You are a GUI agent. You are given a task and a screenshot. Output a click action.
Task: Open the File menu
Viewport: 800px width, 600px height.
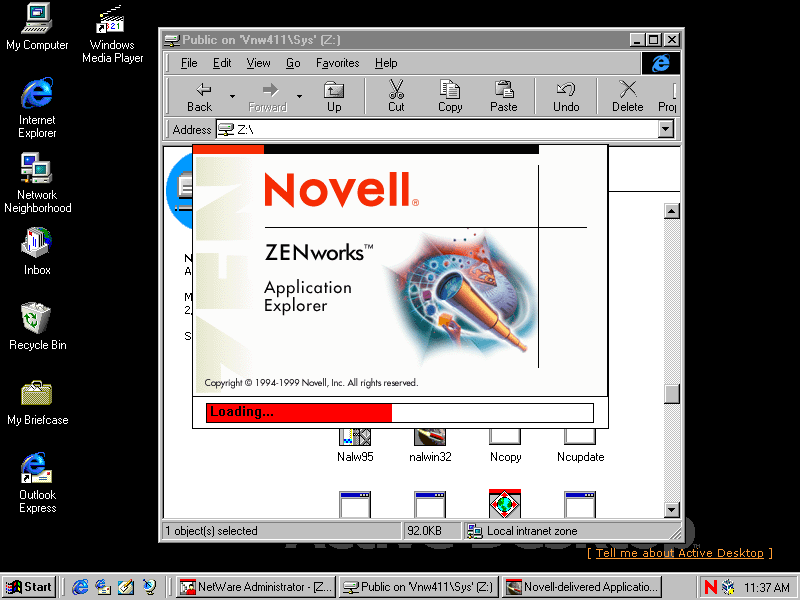189,63
